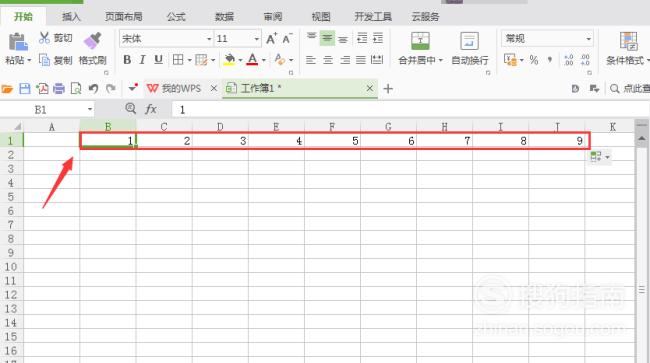The width and height of the screenshot is (650, 363).
Task: Align text left
Action: (x=310, y=60)
